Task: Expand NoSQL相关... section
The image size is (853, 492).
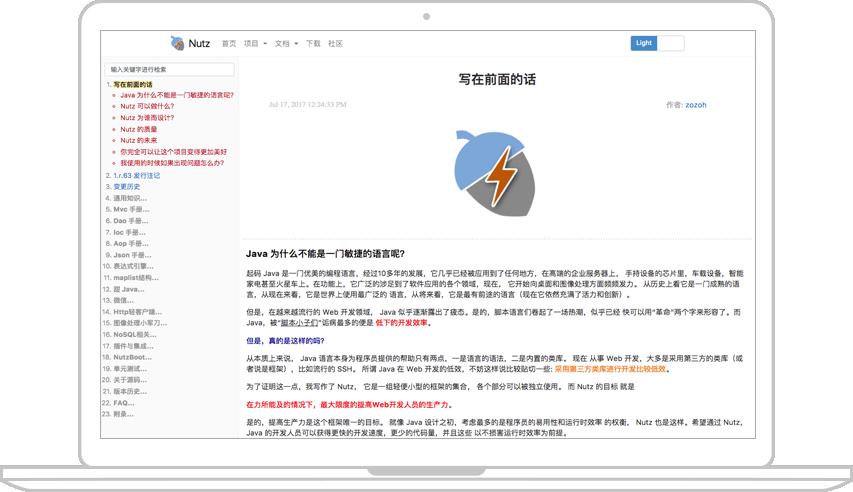Action: (134, 334)
